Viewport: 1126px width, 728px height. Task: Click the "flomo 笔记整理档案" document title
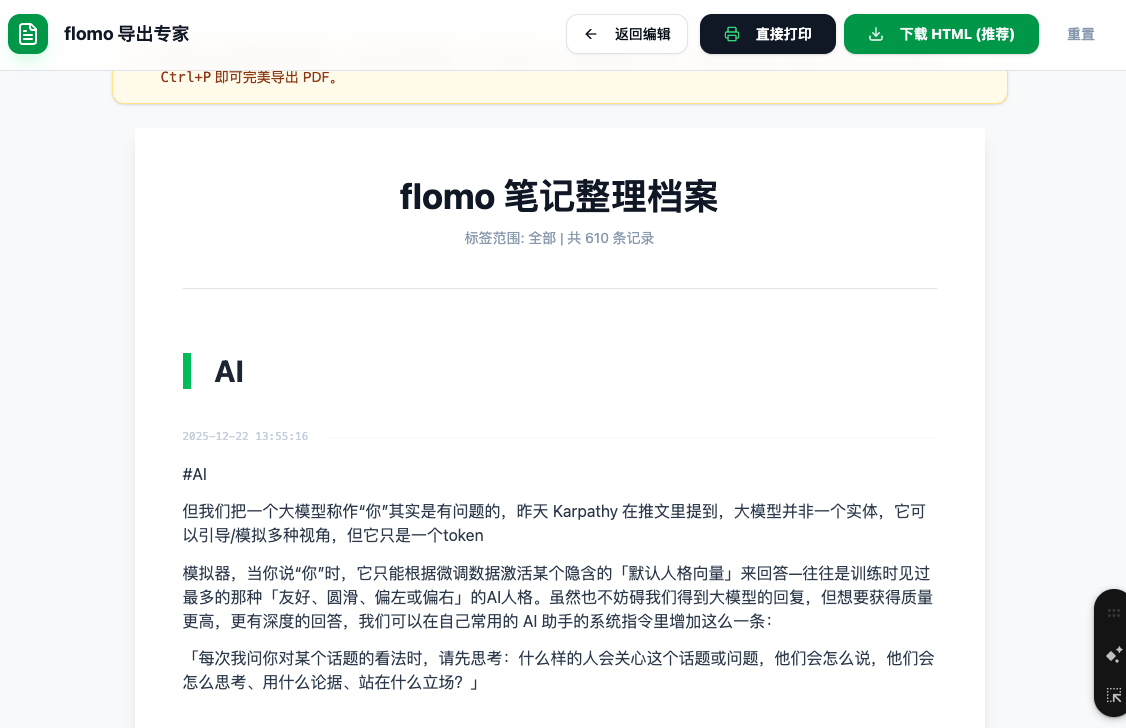pyautogui.click(x=559, y=196)
